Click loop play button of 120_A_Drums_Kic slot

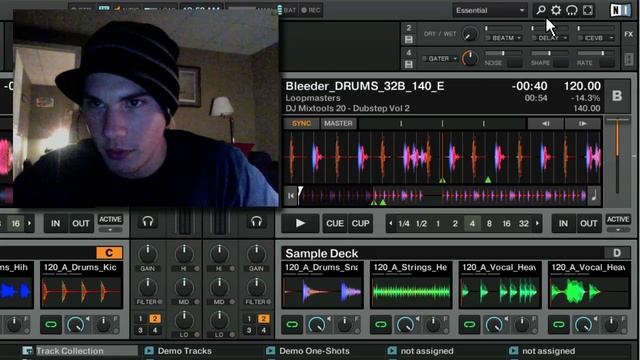click(51, 324)
